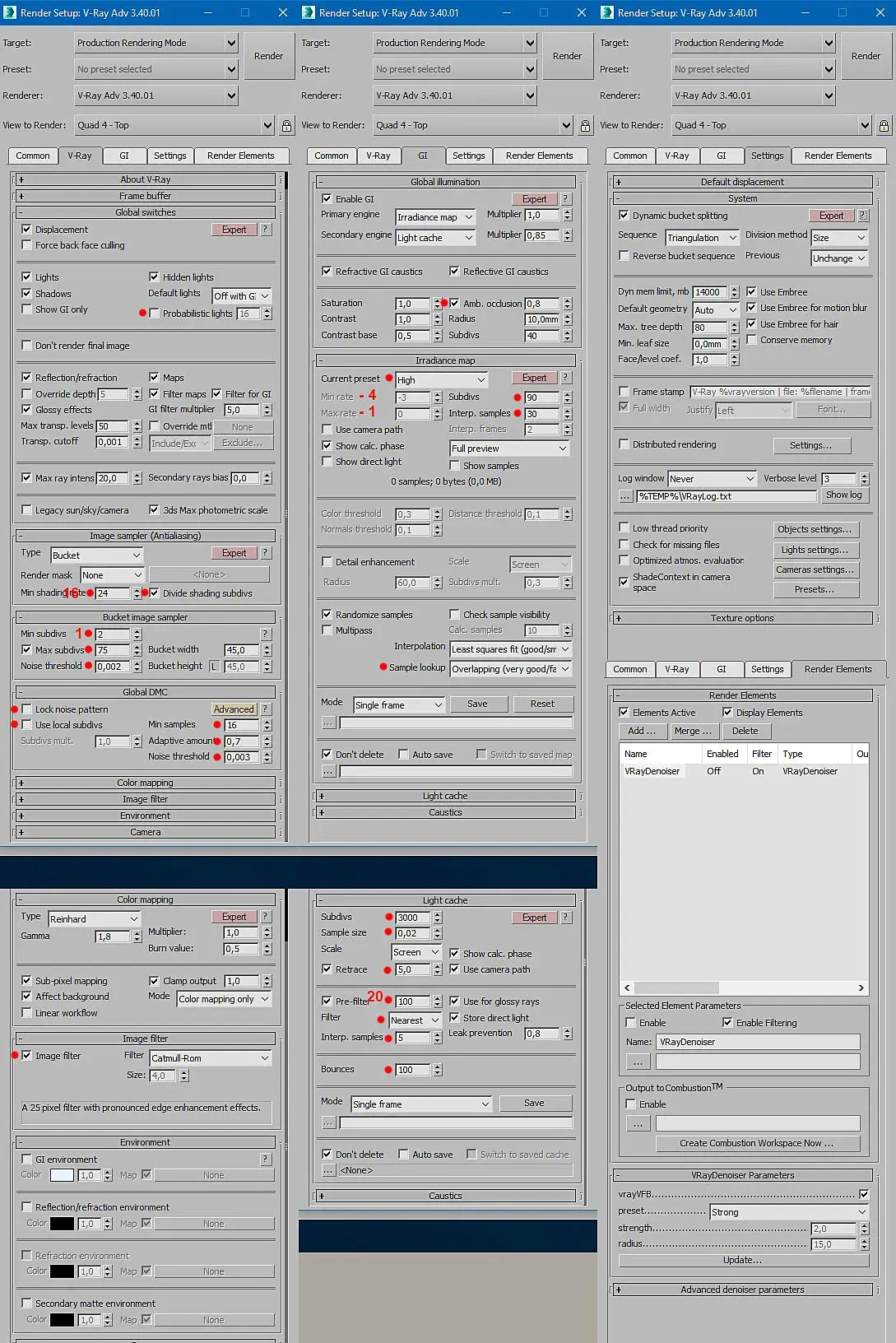The width and height of the screenshot is (896, 1343).
Task: Toggle Elements Active checkbox in Render Elements
Action: point(624,713)
